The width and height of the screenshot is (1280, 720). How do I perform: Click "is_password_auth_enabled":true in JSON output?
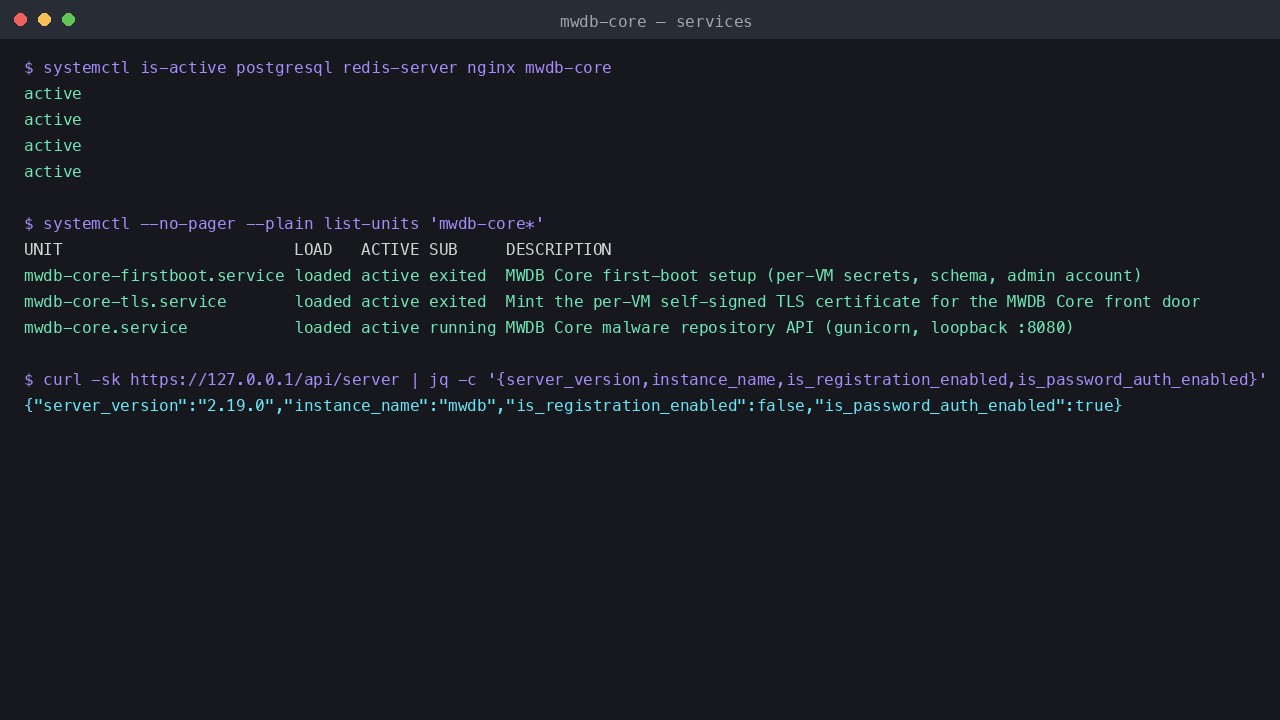964,406
